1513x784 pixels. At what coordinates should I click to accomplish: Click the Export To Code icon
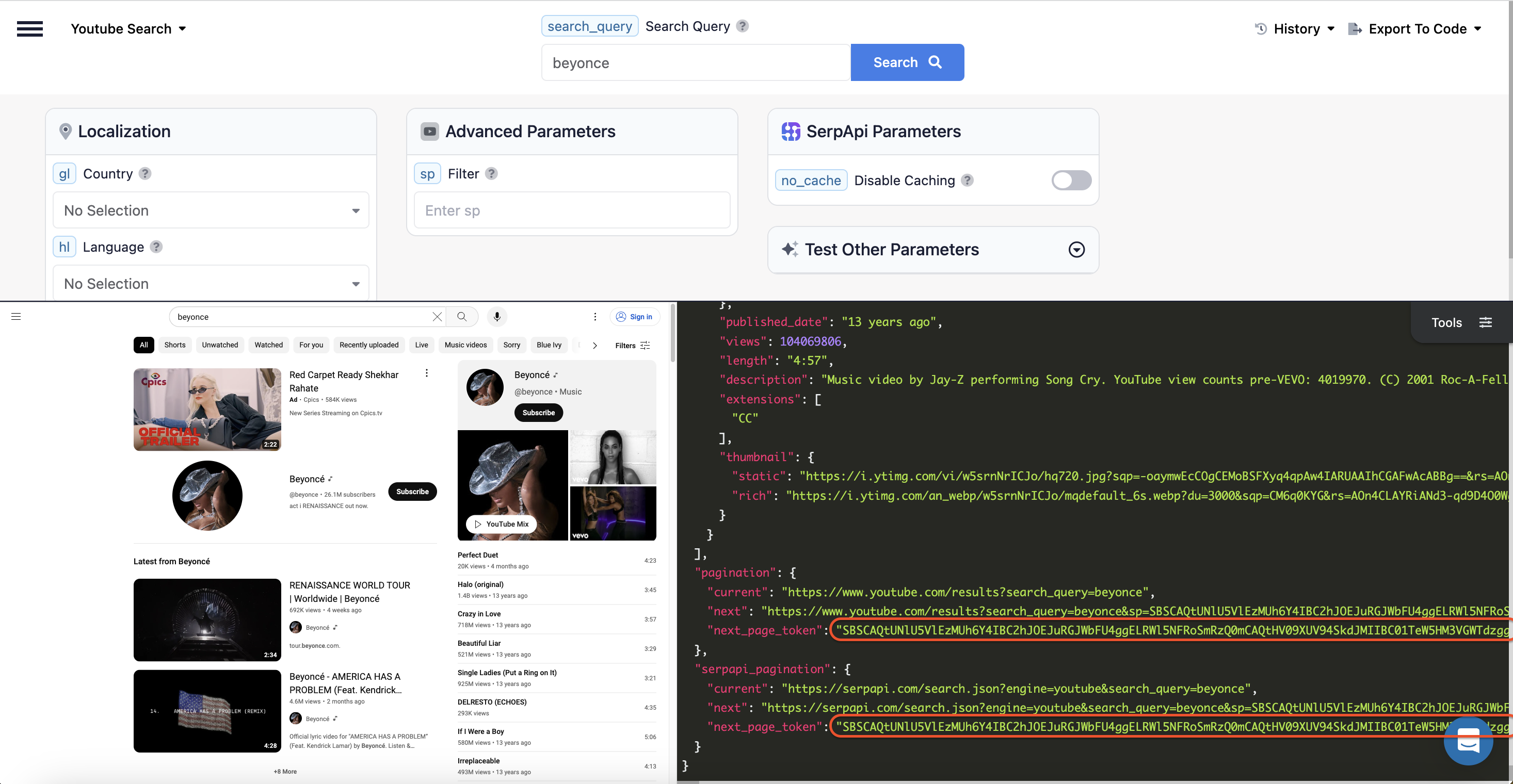(1355, 28)
